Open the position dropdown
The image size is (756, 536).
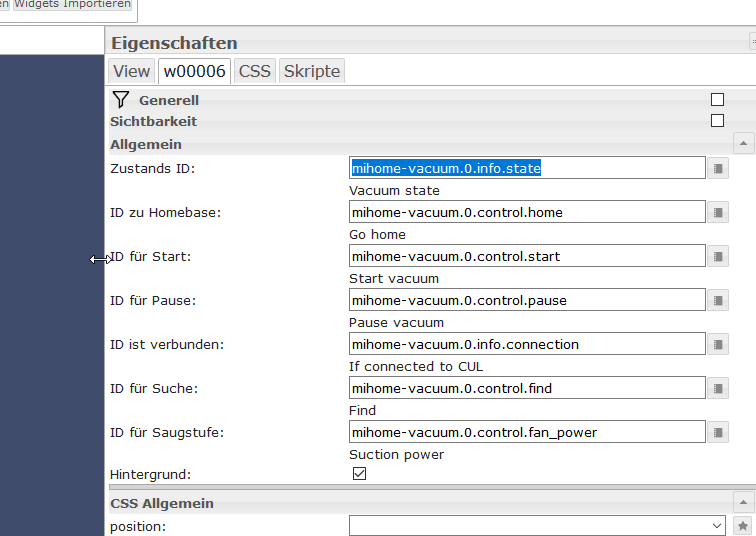(538, 525)
